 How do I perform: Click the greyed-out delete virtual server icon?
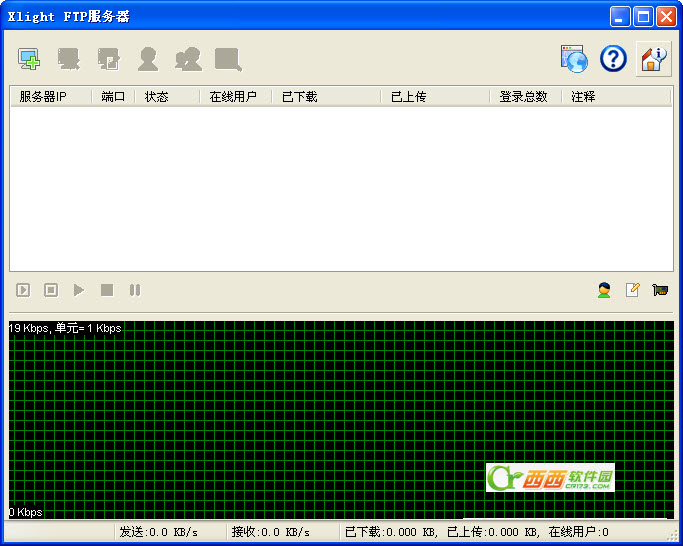[69, 59]
